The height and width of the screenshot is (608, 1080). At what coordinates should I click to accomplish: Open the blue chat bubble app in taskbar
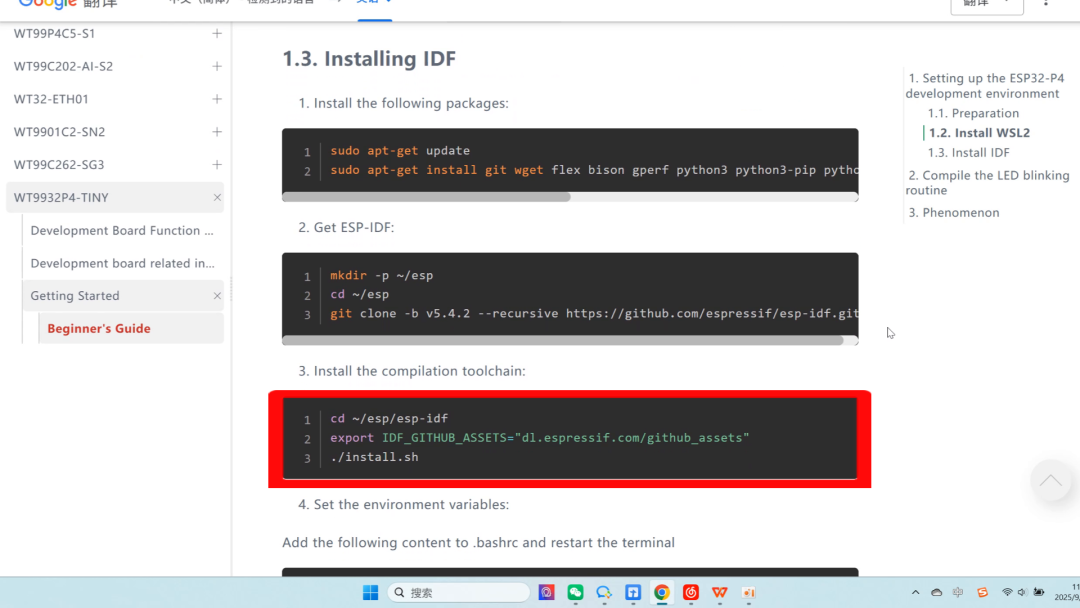(604, 593)
